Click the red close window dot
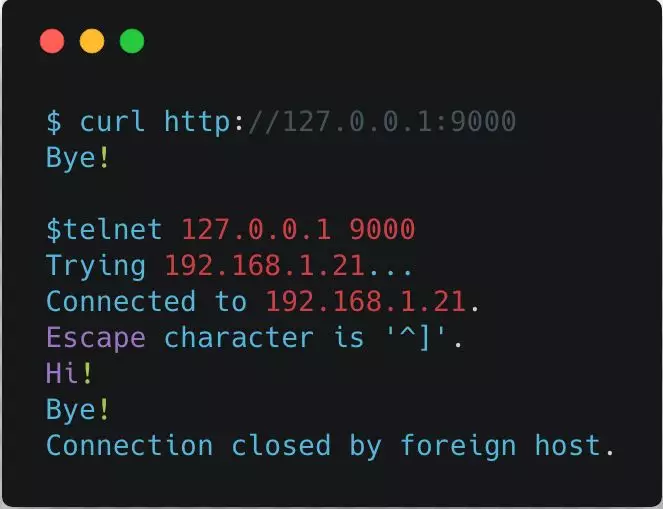 coord(52,41)
